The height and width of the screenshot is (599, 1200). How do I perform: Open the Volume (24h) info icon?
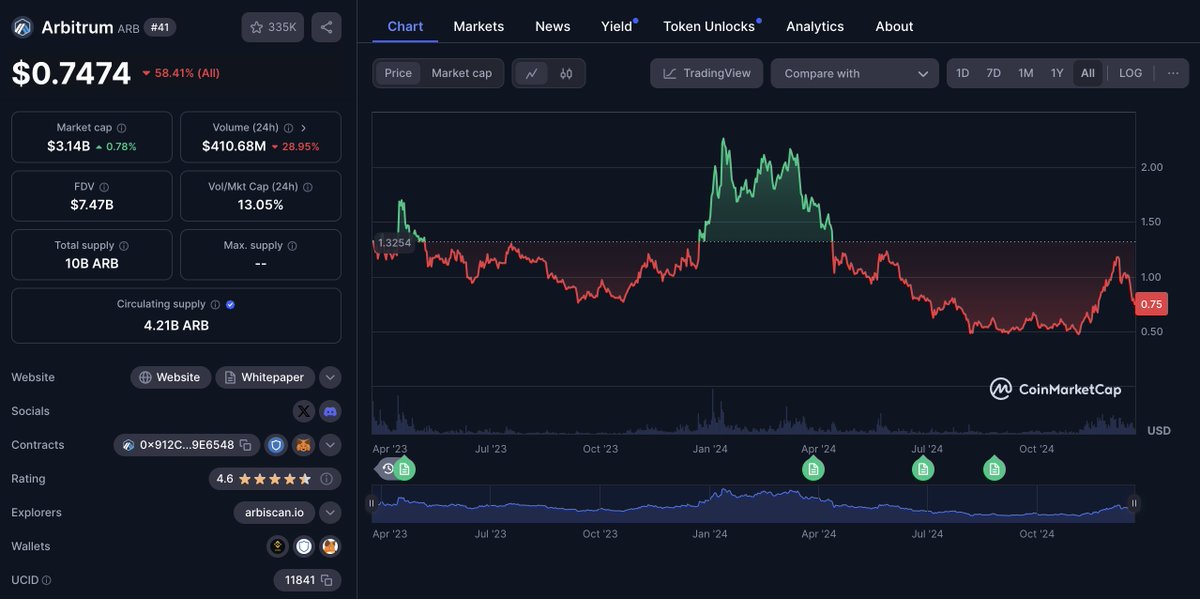[x=288, y=128]
